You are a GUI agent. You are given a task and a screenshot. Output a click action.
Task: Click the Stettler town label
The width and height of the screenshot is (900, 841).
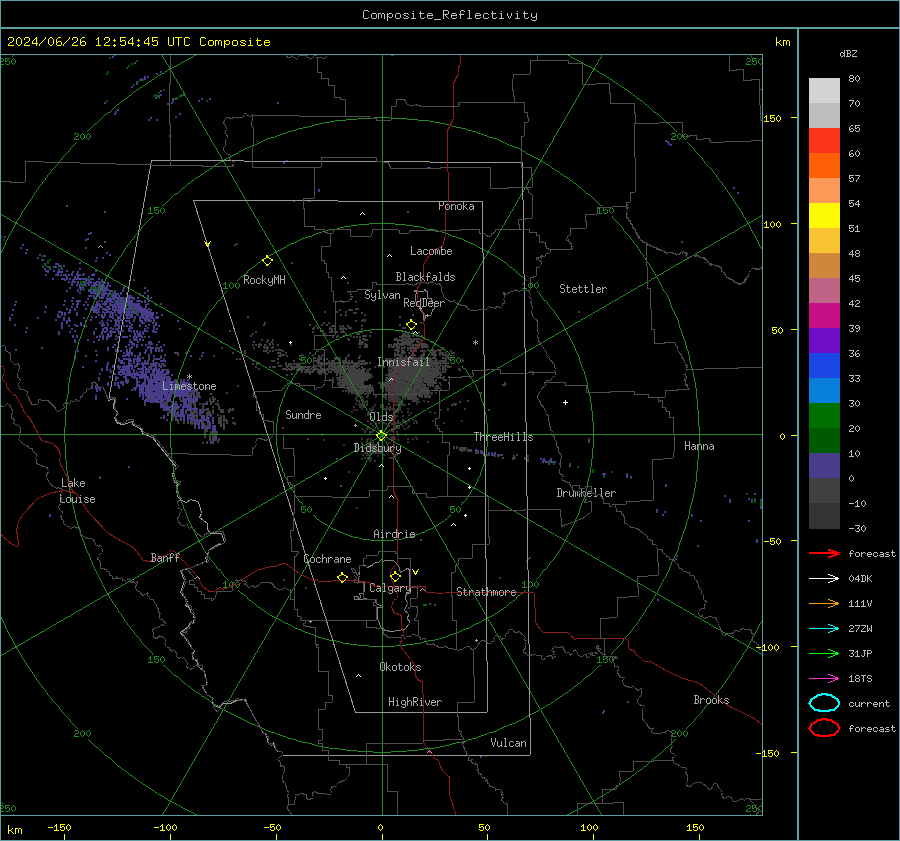pyautogui.click(x=583, y=289)
